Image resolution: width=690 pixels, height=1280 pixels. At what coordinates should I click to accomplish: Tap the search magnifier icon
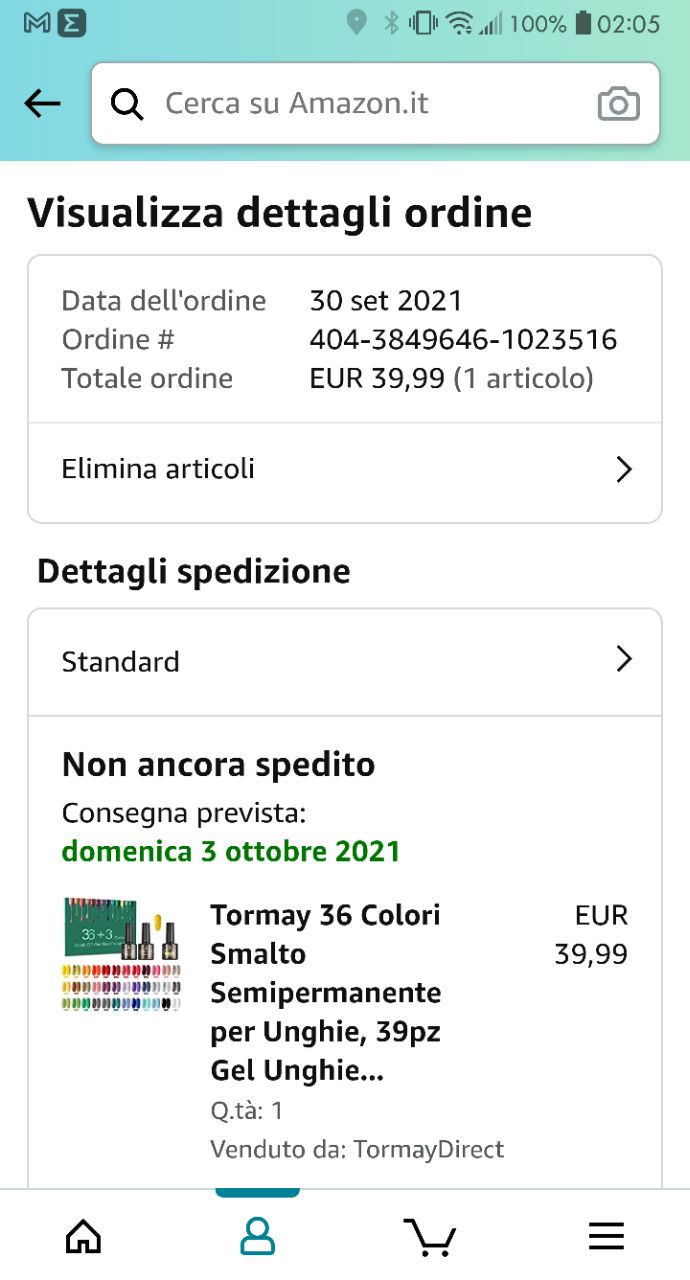click(x=127, y=103)
